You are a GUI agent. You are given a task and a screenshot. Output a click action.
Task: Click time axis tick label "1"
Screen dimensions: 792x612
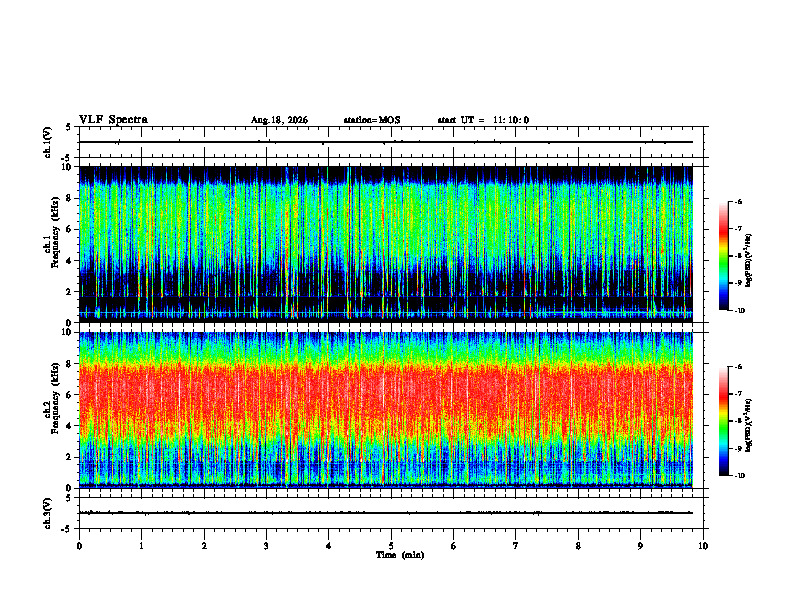pyautogui.click(x=141, y=546)
